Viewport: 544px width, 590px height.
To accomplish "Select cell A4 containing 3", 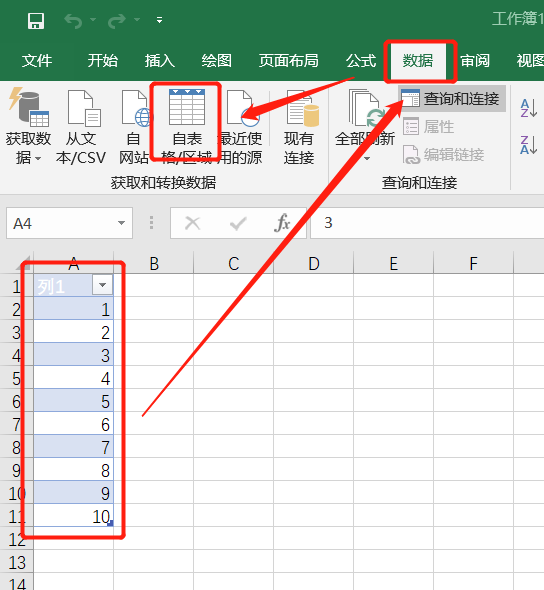I will point(74,354).
